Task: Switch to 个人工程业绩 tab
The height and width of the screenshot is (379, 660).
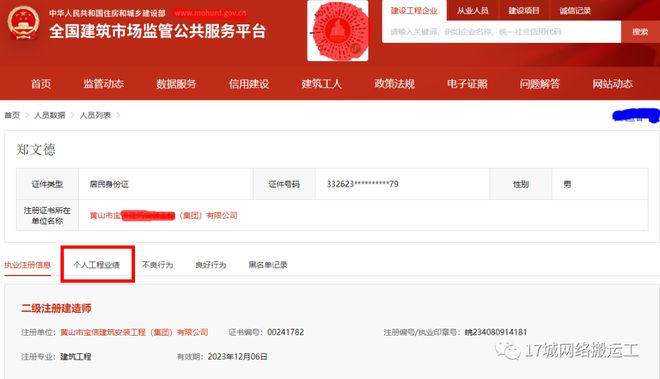Action: tap(96, 265)
